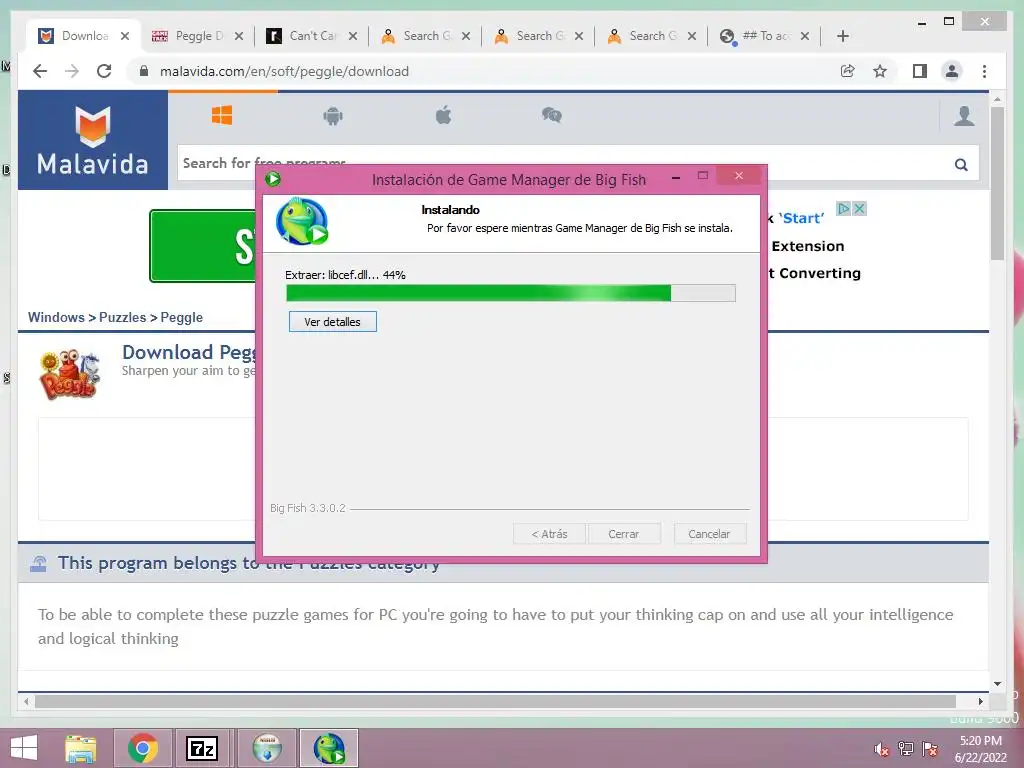Click the search magnifier icon on Malavida
Screen dimensions: 1024x768
[x=961, y=165]
